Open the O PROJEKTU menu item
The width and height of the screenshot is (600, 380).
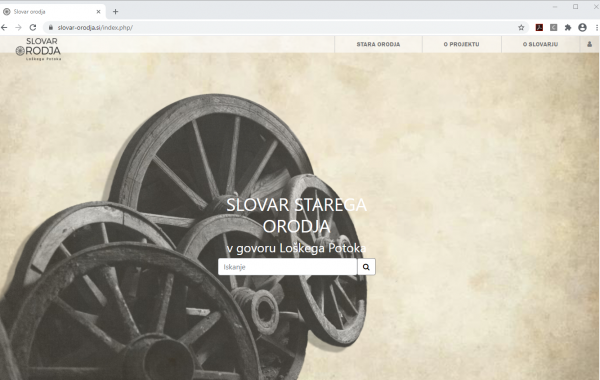click(461, 44)
